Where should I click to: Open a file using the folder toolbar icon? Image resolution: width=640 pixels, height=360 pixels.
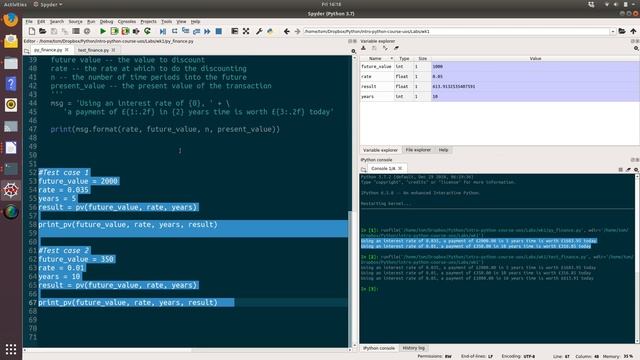pos(42,31)
